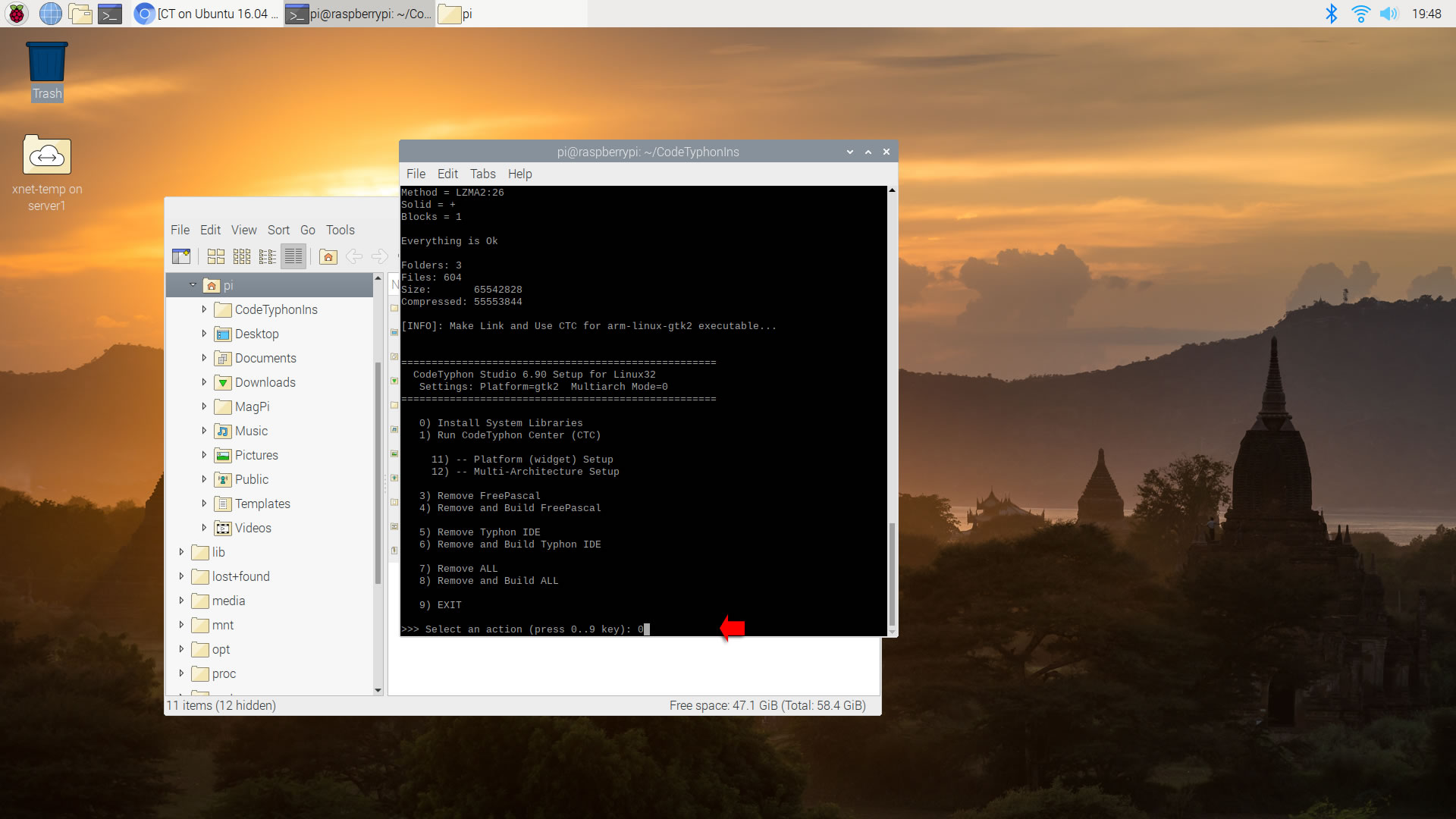Click the terminal prompt input line
1456x819 pixels.
coord(526,629)
